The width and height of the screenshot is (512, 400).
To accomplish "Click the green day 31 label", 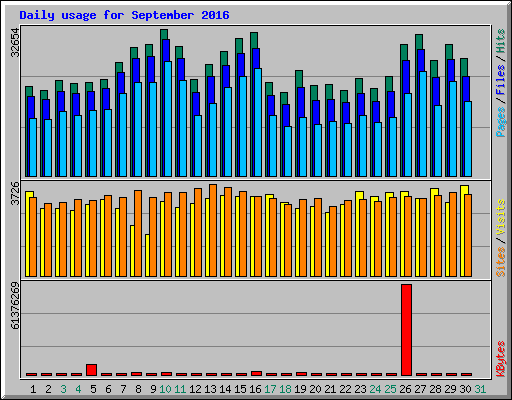I will click(x=480, y=389).
